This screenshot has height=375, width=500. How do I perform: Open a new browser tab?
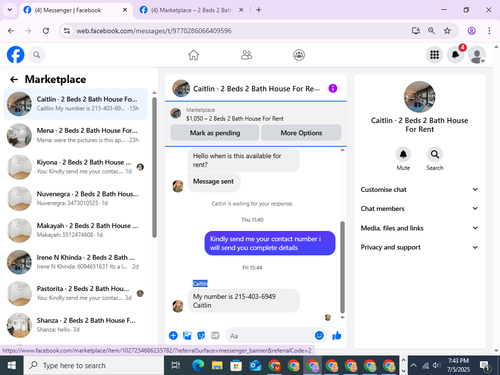258,10
